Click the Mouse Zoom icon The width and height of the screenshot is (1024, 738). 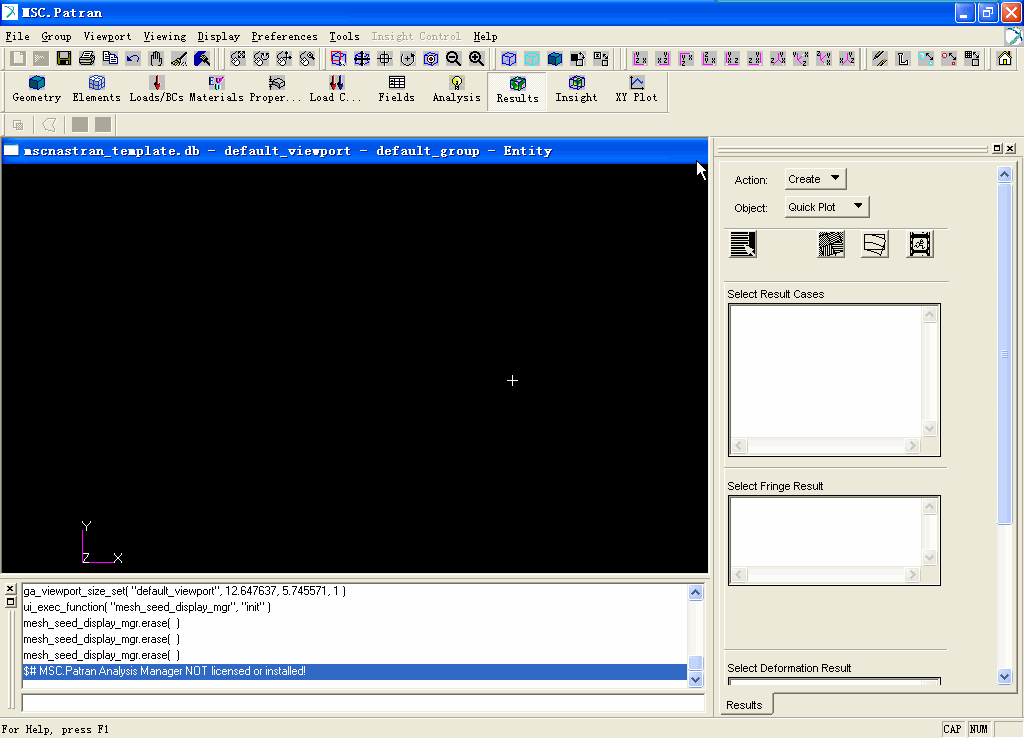307,59
